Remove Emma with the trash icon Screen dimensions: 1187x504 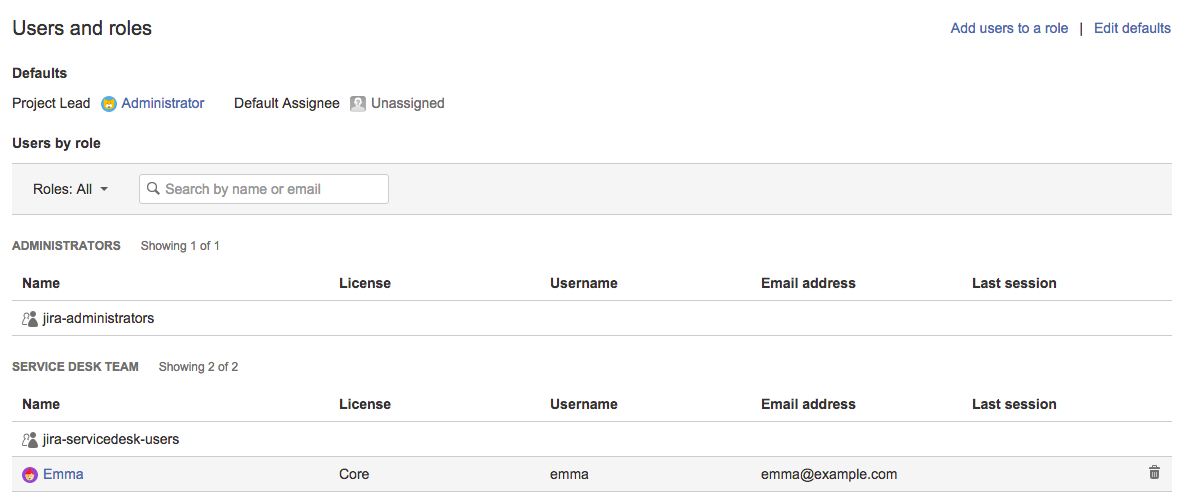click(1154, 473)
